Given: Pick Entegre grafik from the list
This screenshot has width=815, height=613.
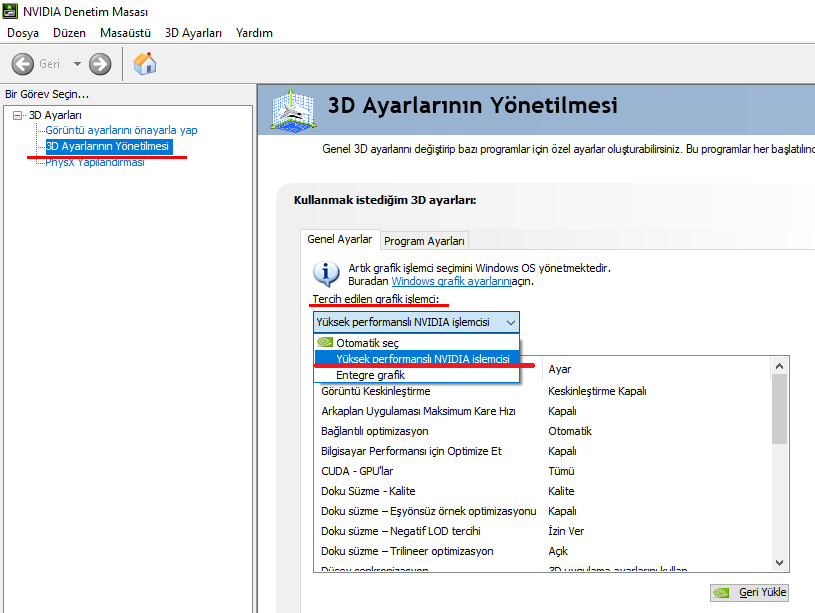Looking at the screenshot, I should [x=370, y=375].
